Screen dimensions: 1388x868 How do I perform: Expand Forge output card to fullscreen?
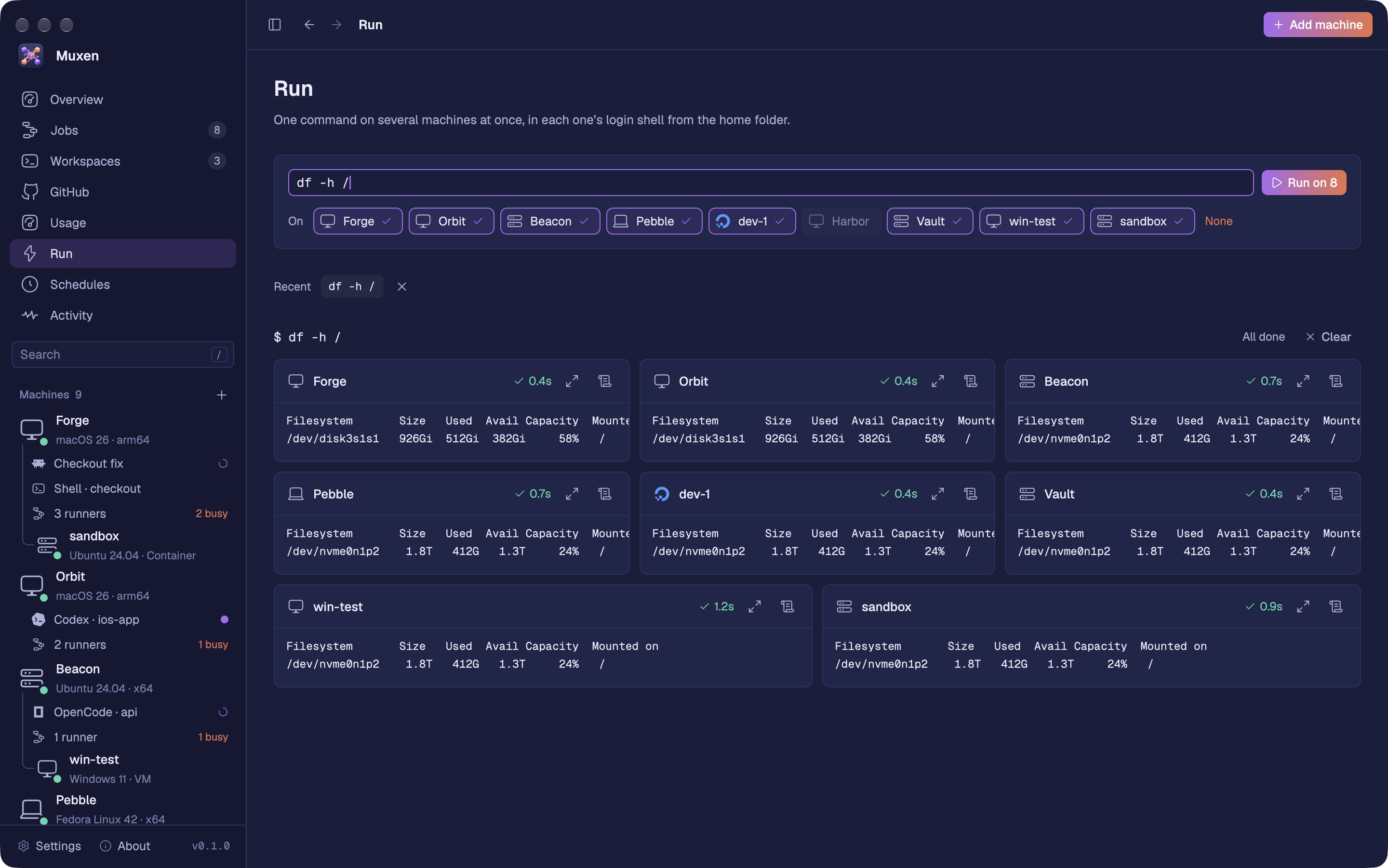572,381
